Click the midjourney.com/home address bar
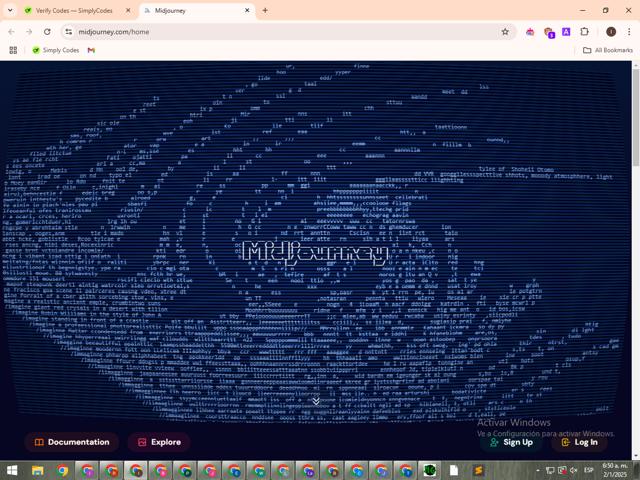The width and height of the screenshot is (640, 480). click(286, 32)
